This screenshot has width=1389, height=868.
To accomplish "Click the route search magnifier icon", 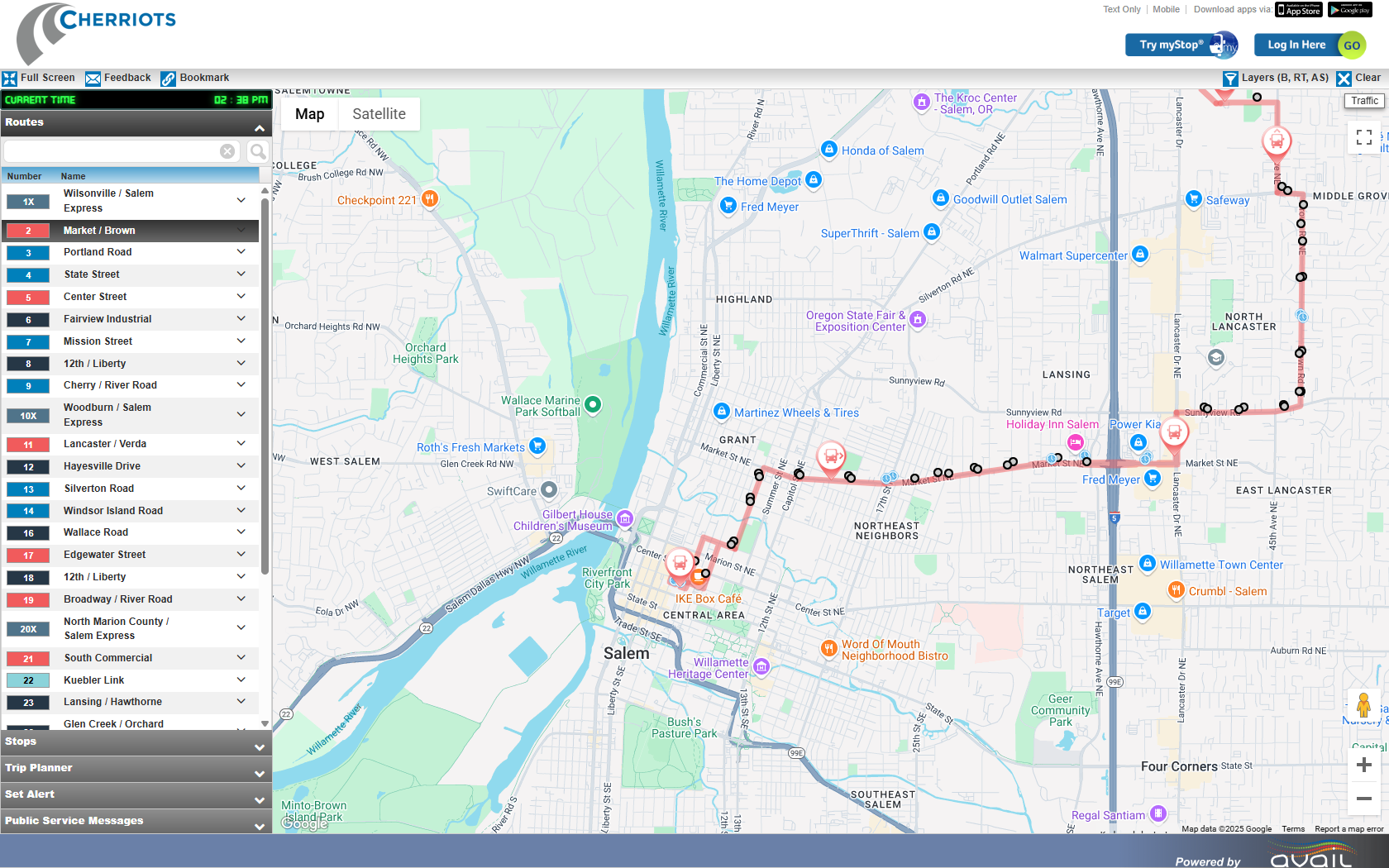I will point(258,151).
